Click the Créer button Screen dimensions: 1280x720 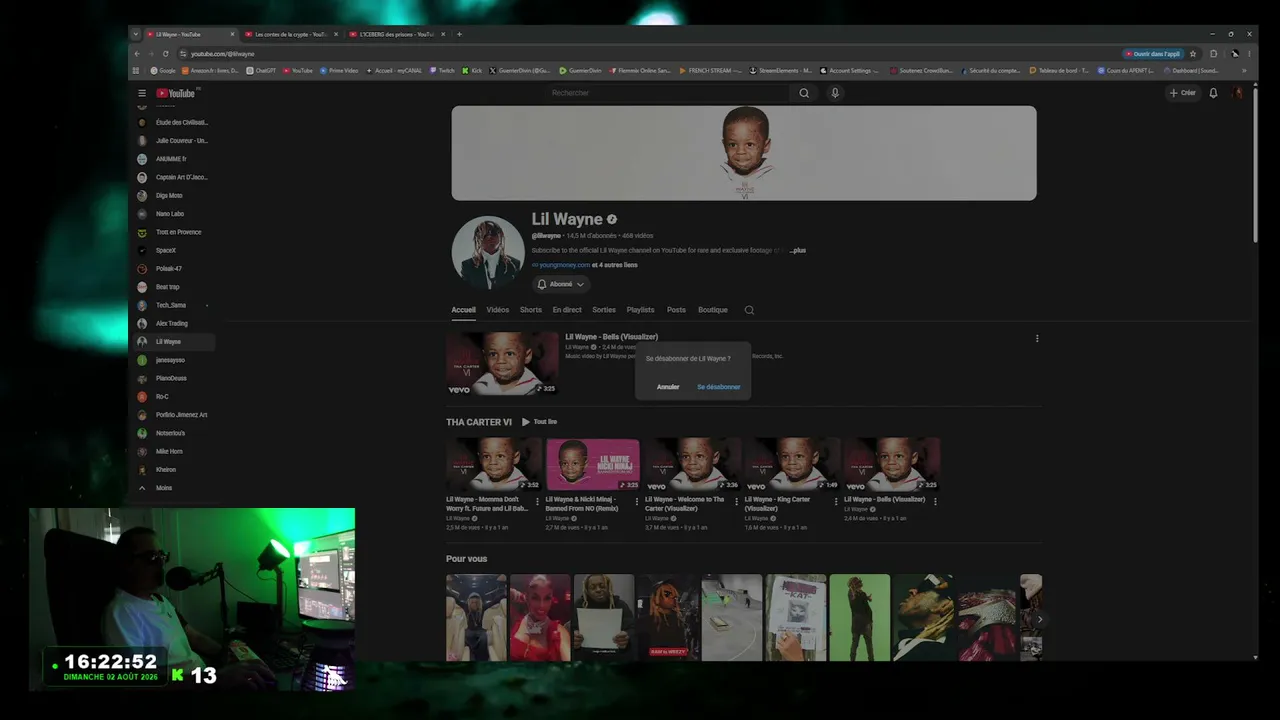pos(1183,93)
